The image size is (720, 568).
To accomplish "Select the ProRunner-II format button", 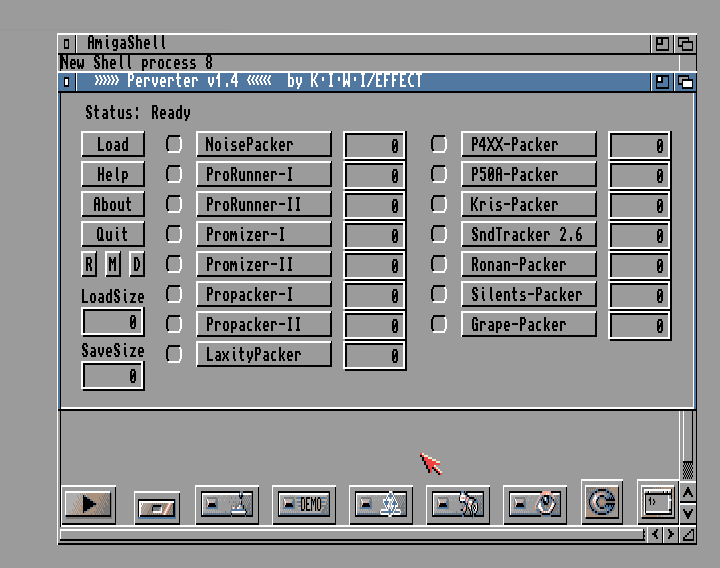I will [x=263, y=204].
